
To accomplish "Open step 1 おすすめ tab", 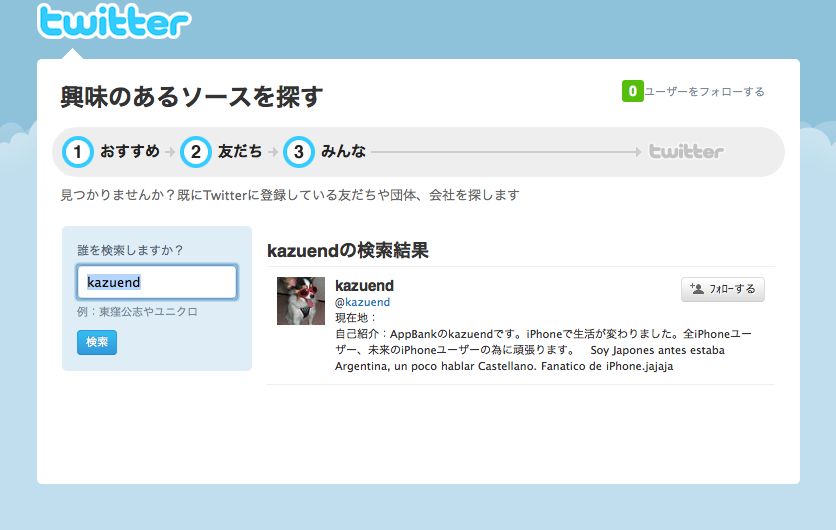I will point(111,151).
